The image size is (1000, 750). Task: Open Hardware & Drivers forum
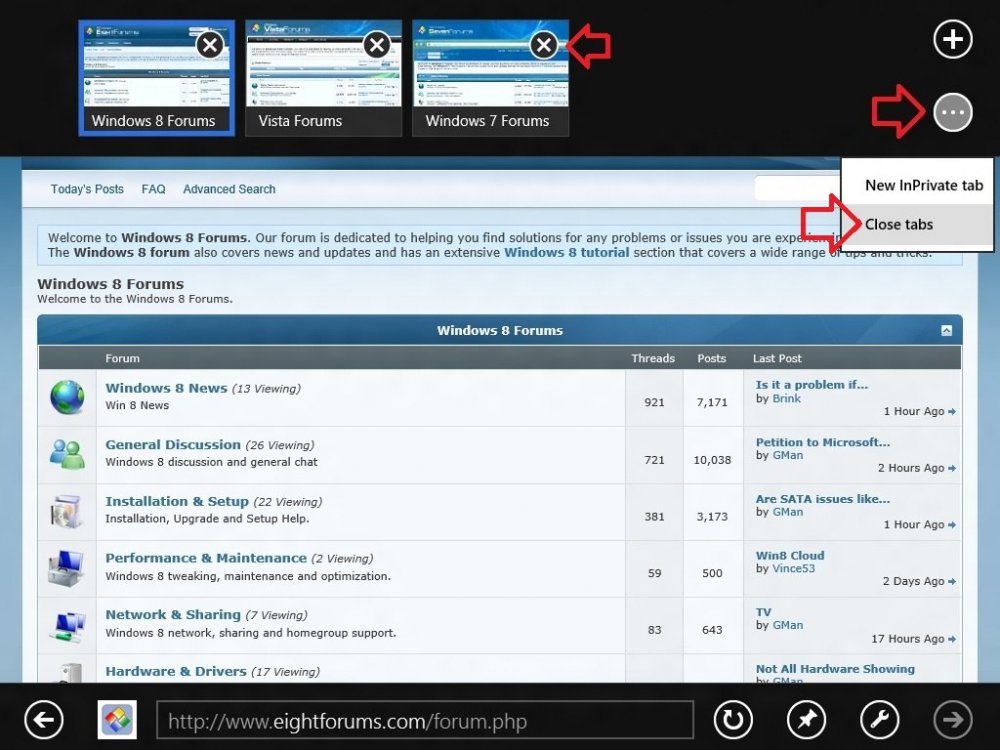175,672
